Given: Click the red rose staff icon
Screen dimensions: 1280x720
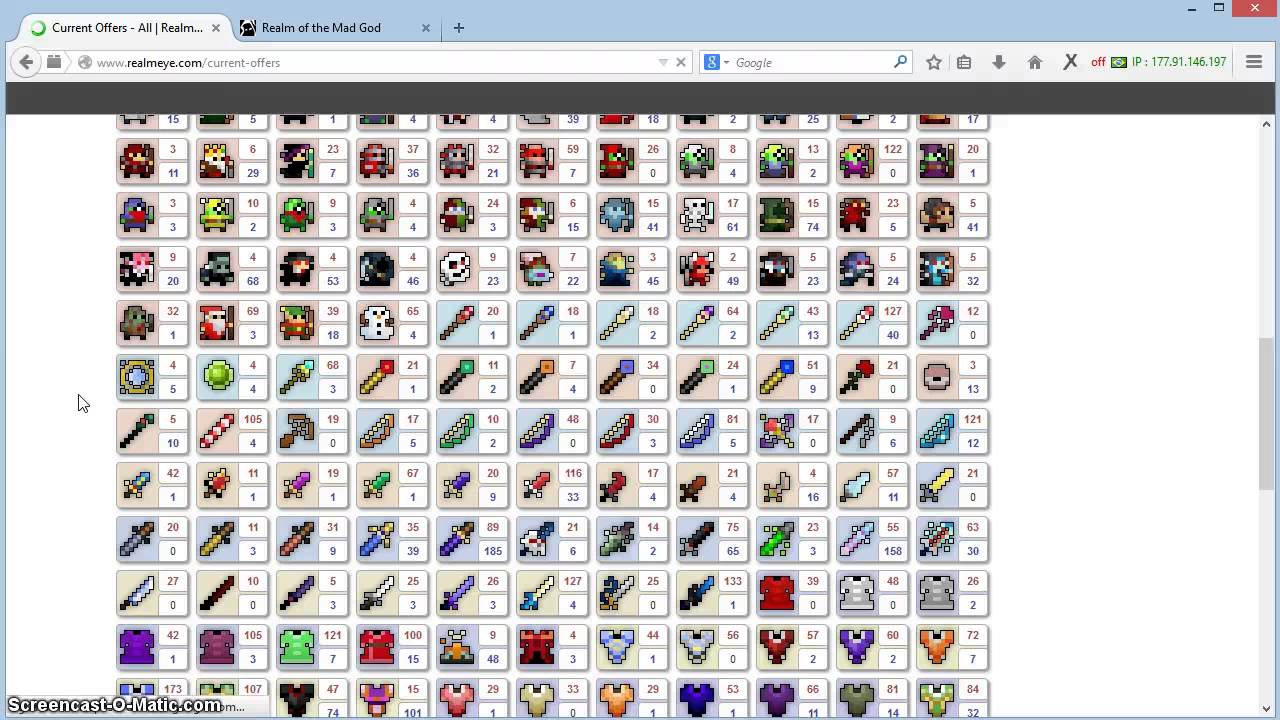Looking at the screenshot, I should pyautogui.click(x=857, y=377).
